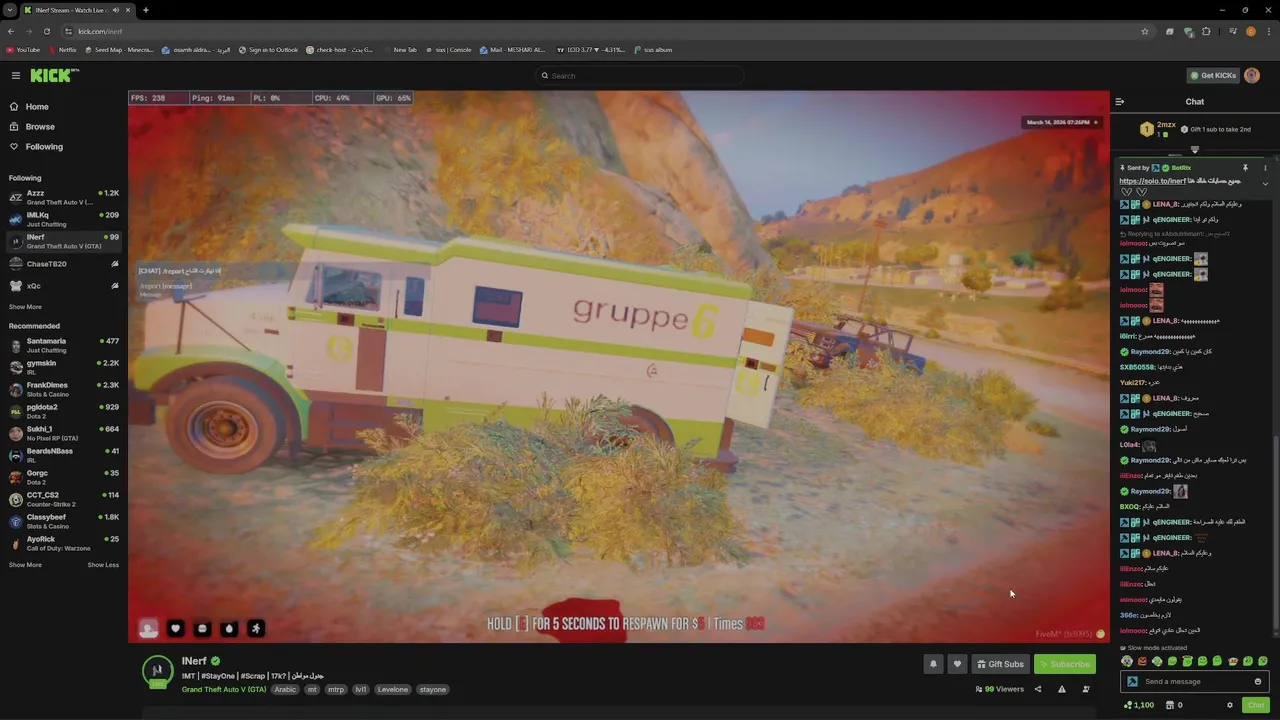Screen dimensions: 1280x720
Task: Click the user icon right of report
Action: tap(1086, 689)
